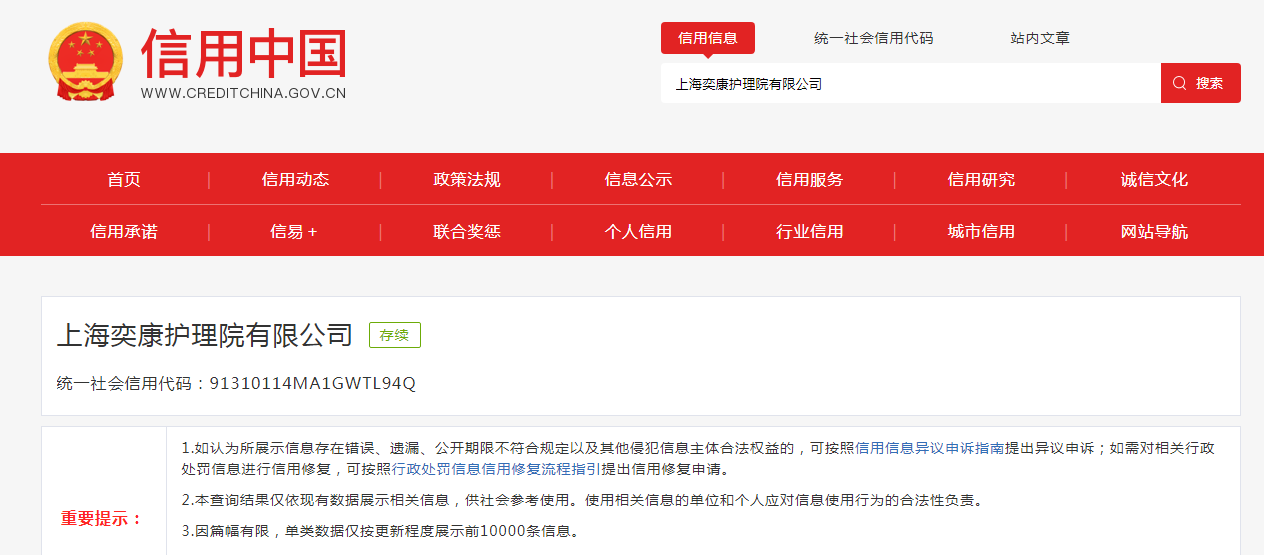The height and width of the screenshot is (555, 1264).
Task: Open the 联合奖惩 navigation item
Action: pyautogui.click(x=467, y=231)
